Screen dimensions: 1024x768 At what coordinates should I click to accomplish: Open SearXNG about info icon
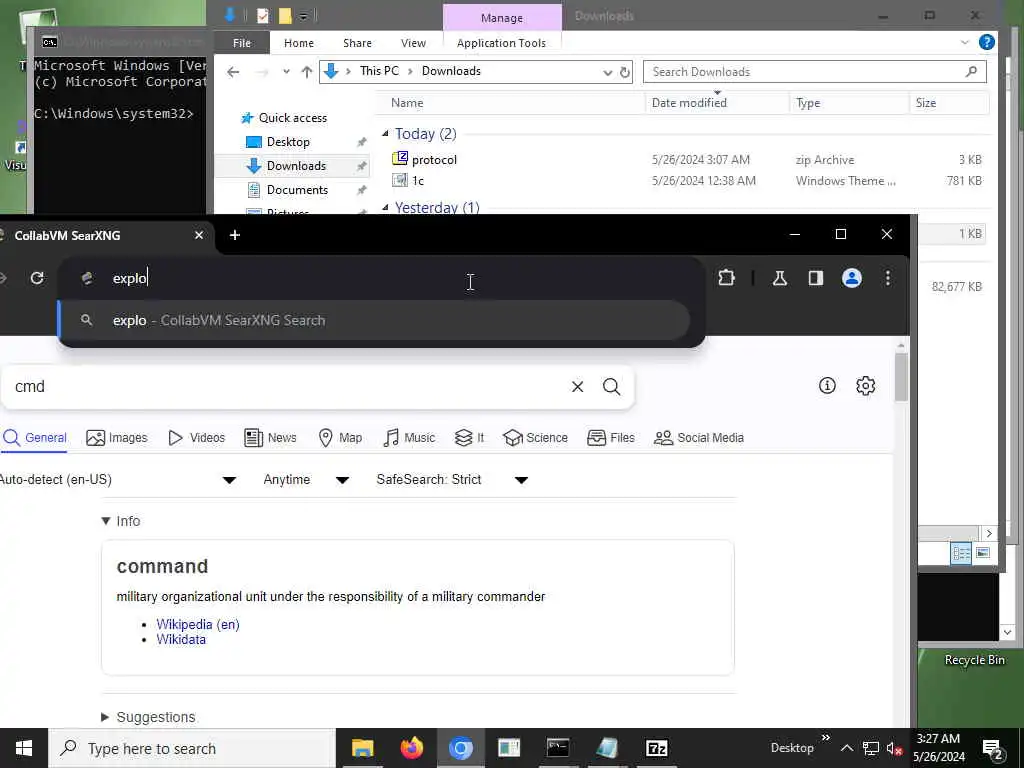click(827, 386)
